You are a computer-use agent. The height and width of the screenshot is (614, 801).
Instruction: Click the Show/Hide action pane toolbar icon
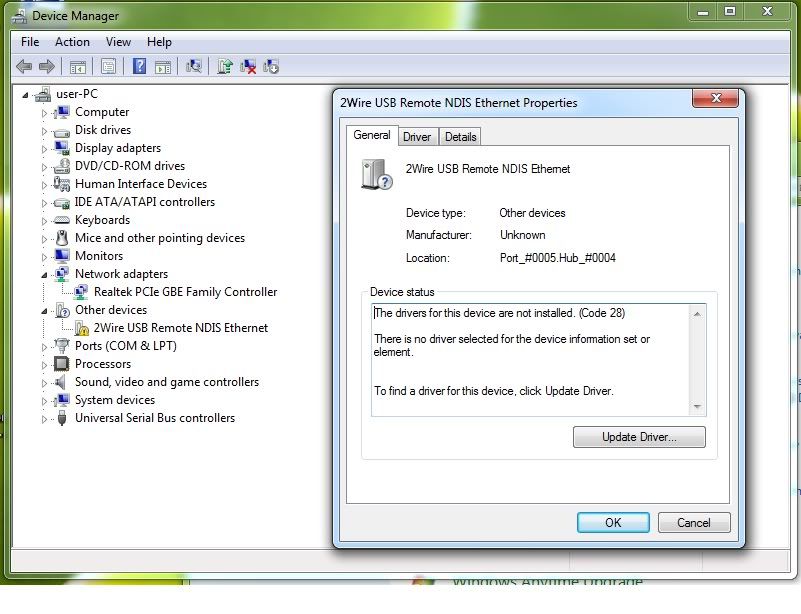pyautogui.click(x=162, y=66)
